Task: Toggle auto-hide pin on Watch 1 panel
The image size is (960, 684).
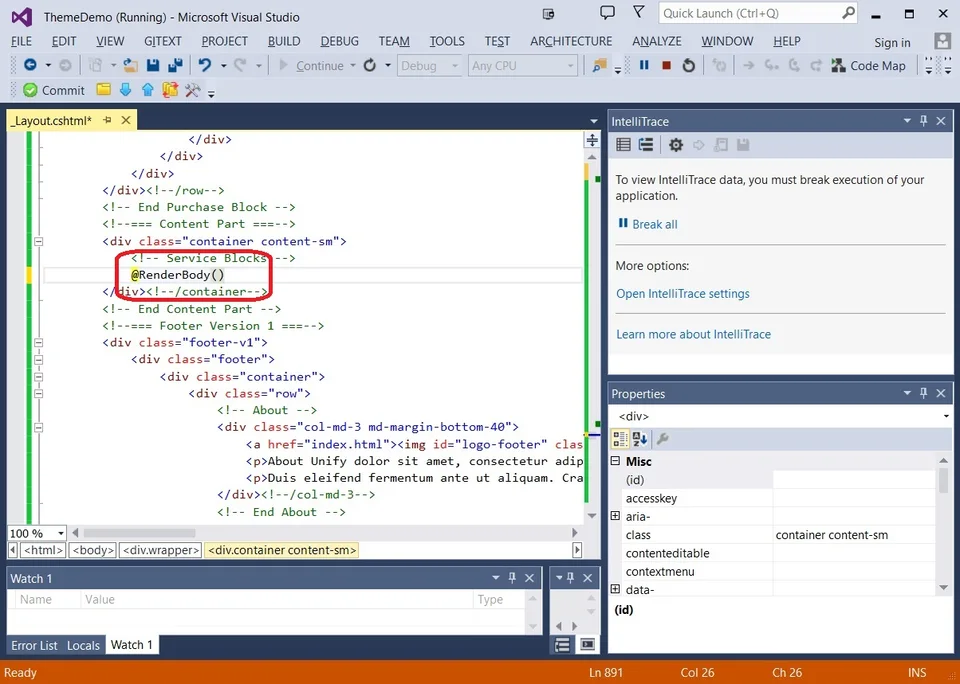Action: (x=512, y=577)
